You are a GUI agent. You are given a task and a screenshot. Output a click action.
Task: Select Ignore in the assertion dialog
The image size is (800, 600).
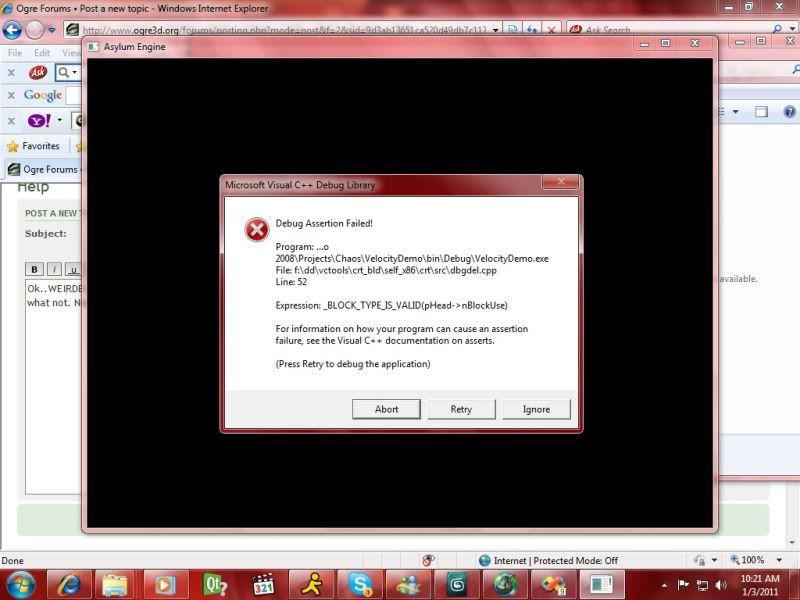536,409
